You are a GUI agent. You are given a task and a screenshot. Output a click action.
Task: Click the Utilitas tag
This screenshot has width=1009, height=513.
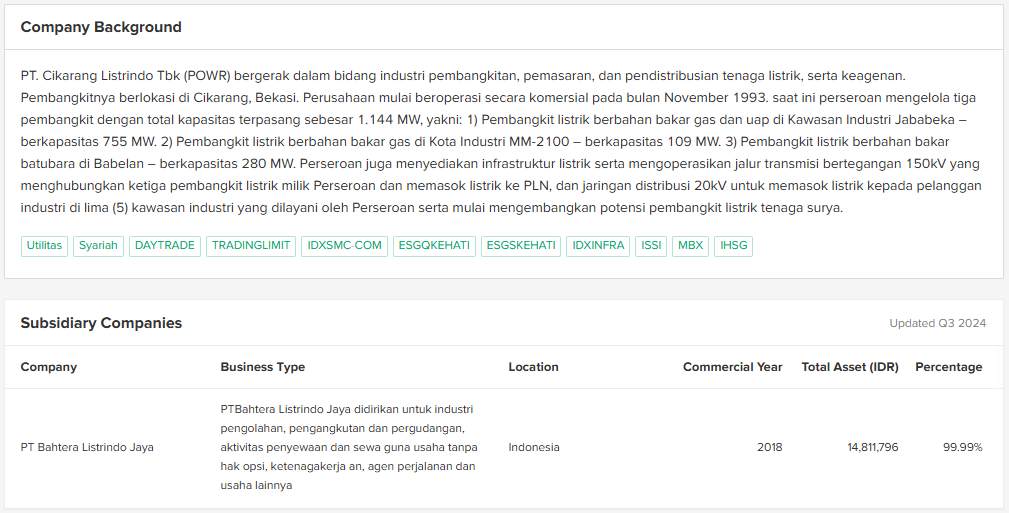(x=44, y=246)
